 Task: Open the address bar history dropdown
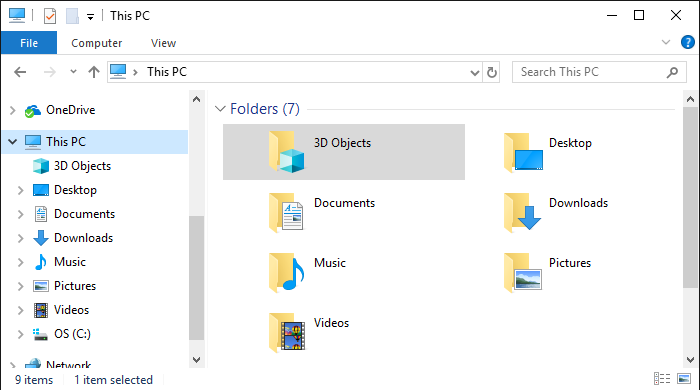[x=475, y=72]
